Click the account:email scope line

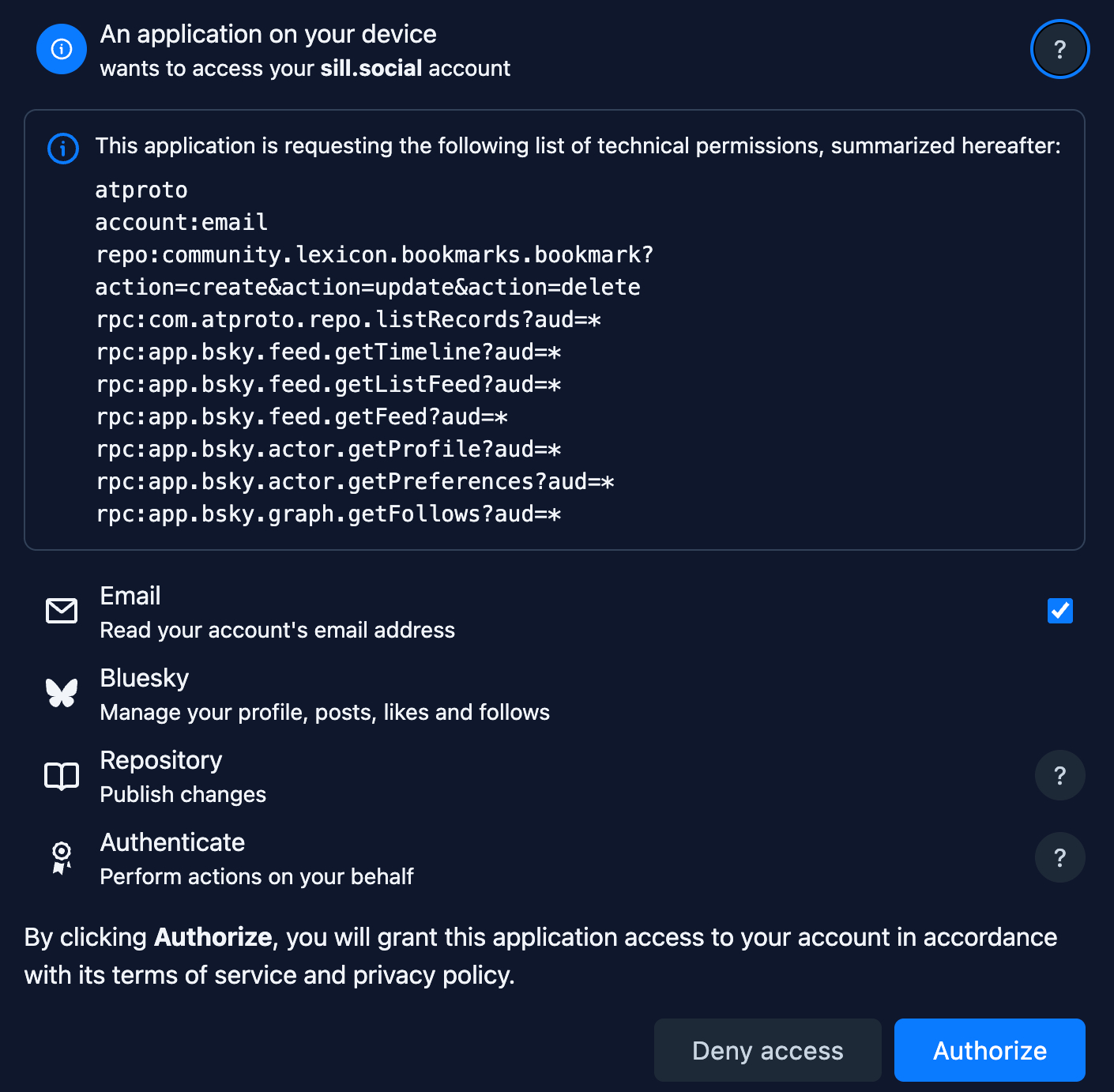181,222
